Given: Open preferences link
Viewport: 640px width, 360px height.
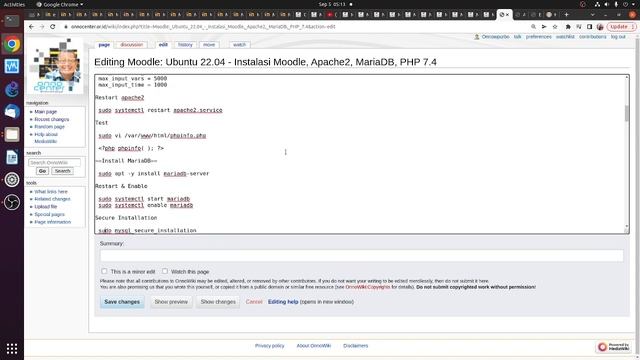Looking at the screenshot, I should tap(538, 37).
